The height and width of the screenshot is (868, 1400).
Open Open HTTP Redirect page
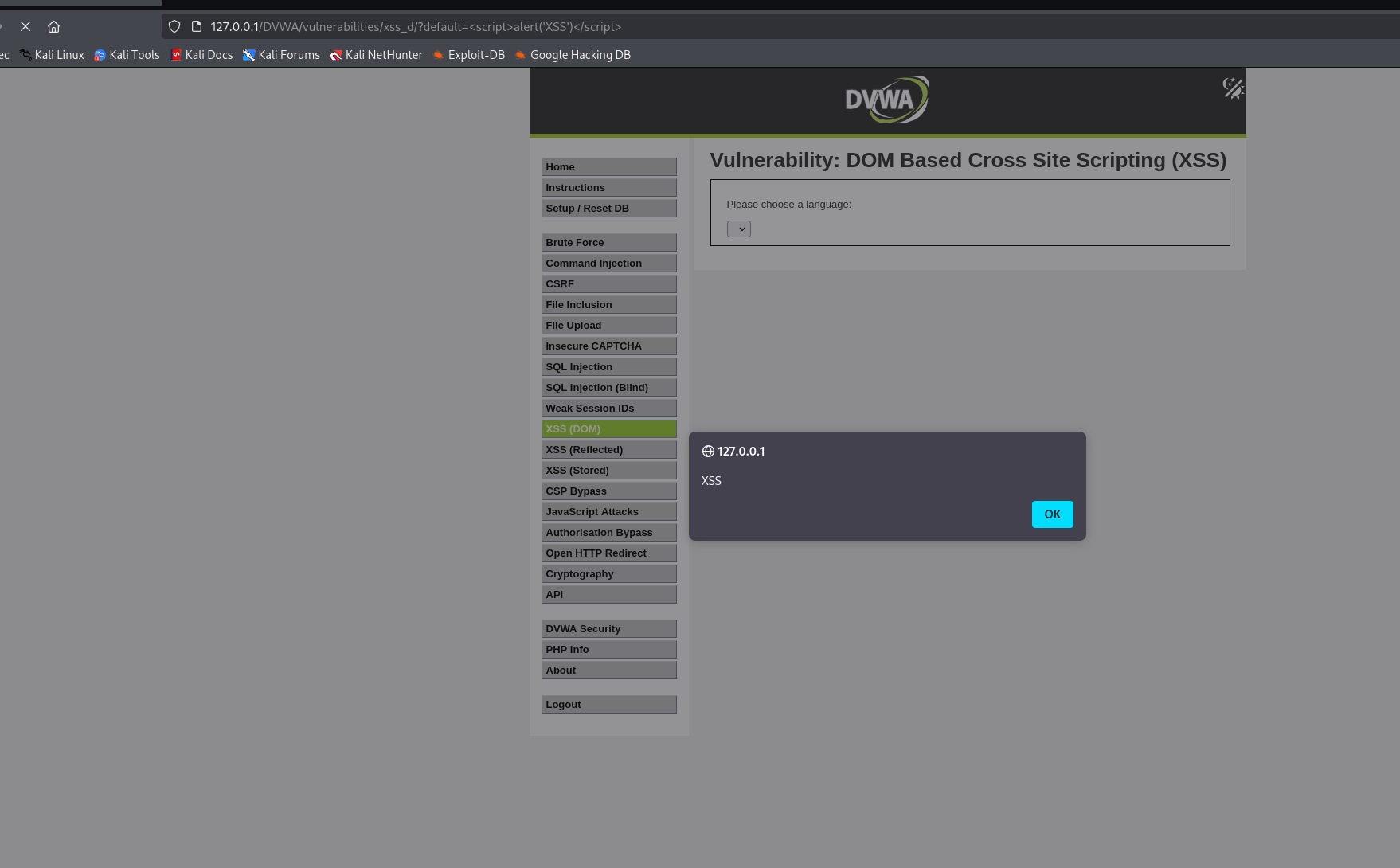609,553
